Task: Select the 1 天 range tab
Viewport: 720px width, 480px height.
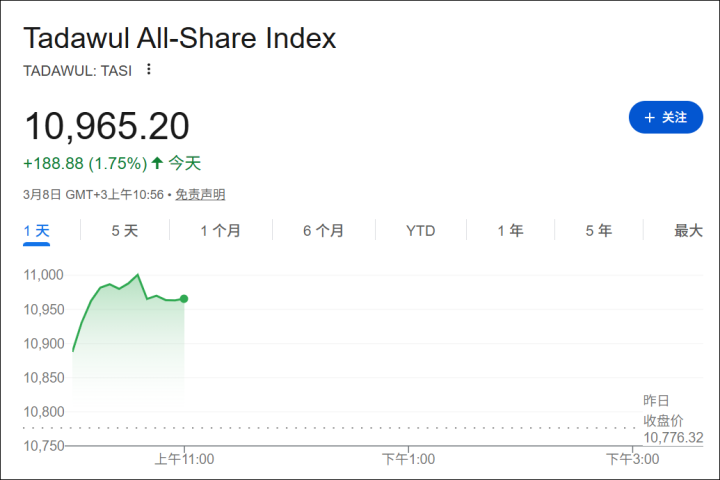Action: pos(37,231)
